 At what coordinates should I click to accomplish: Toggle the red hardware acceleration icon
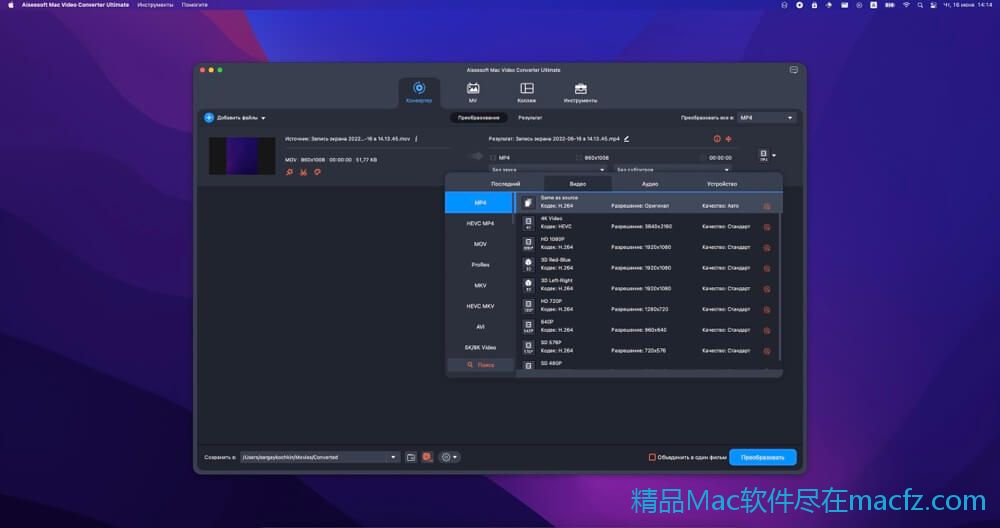[x=427, y=457]
